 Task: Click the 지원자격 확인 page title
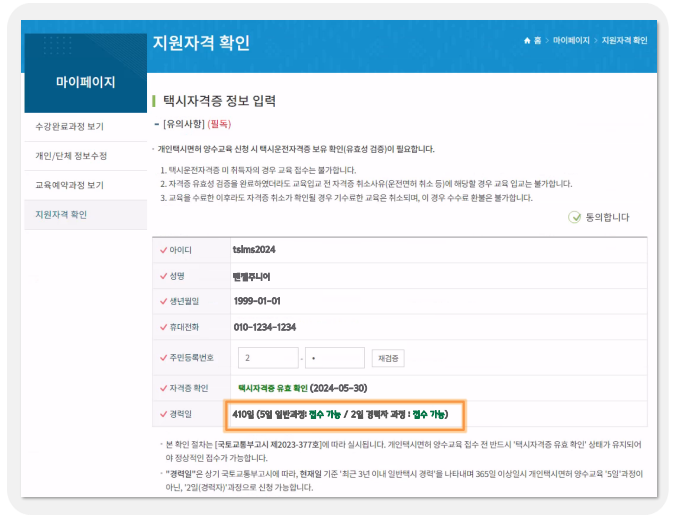[x=201, y=43]
